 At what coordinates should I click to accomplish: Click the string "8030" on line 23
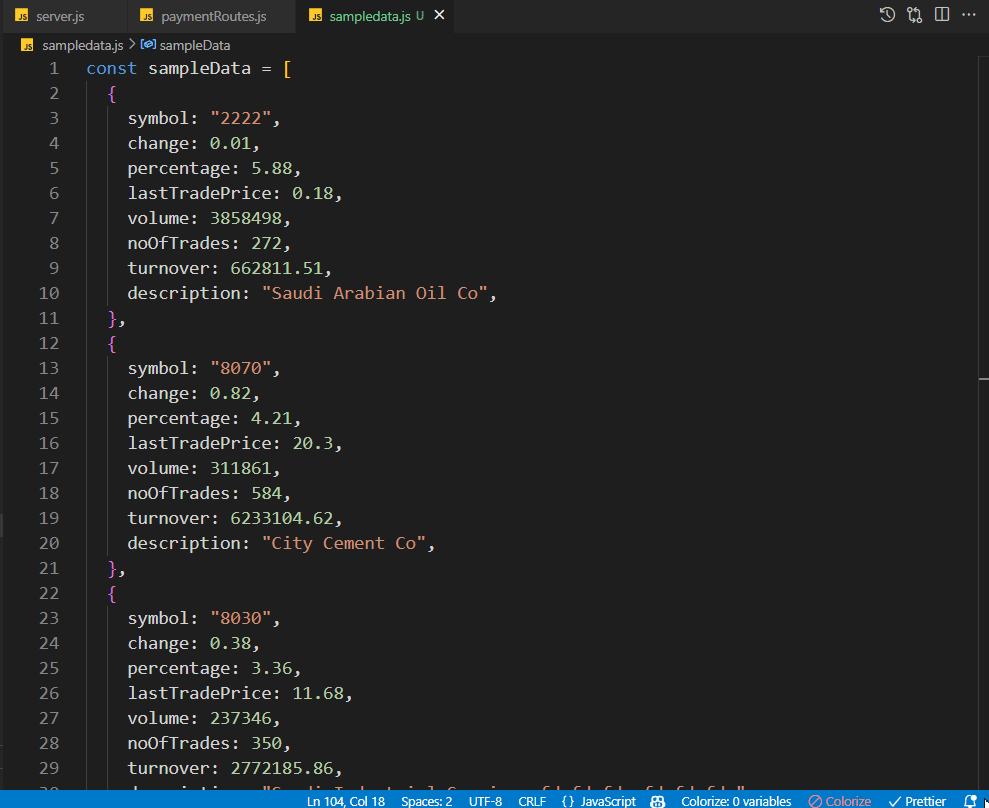[240, 618]
